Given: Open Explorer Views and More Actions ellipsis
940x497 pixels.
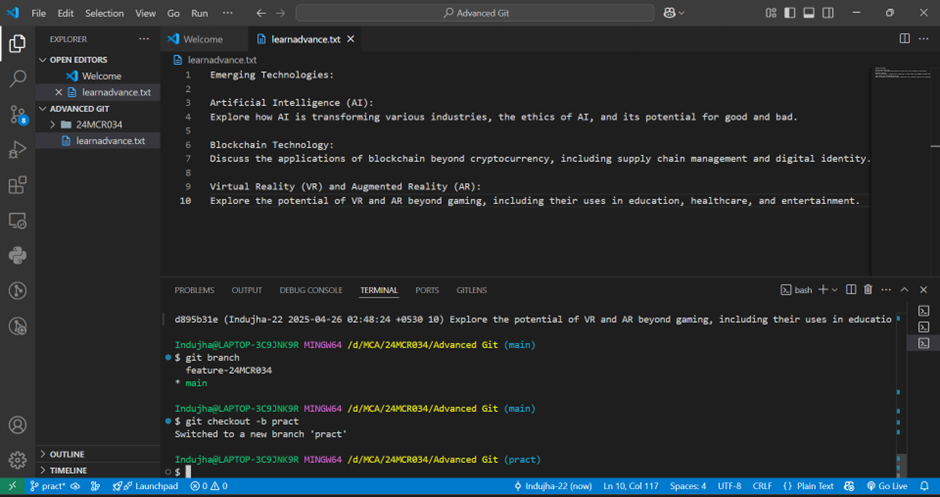Looking at the screenshot, I should pos(144,39).
